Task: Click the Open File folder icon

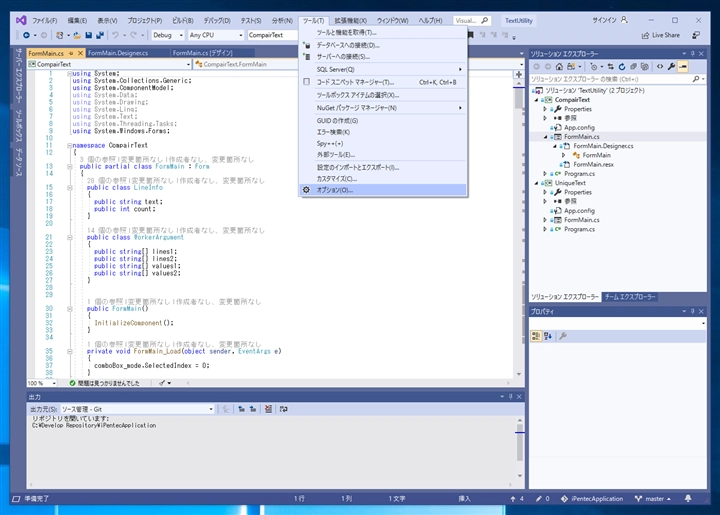Action: point(77,35)
